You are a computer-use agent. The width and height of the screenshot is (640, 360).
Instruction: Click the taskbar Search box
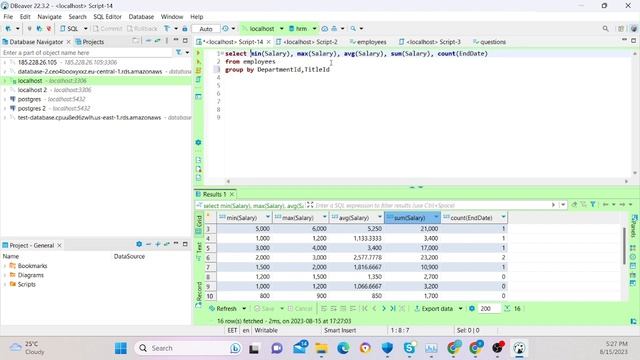[x=189, y=348]
